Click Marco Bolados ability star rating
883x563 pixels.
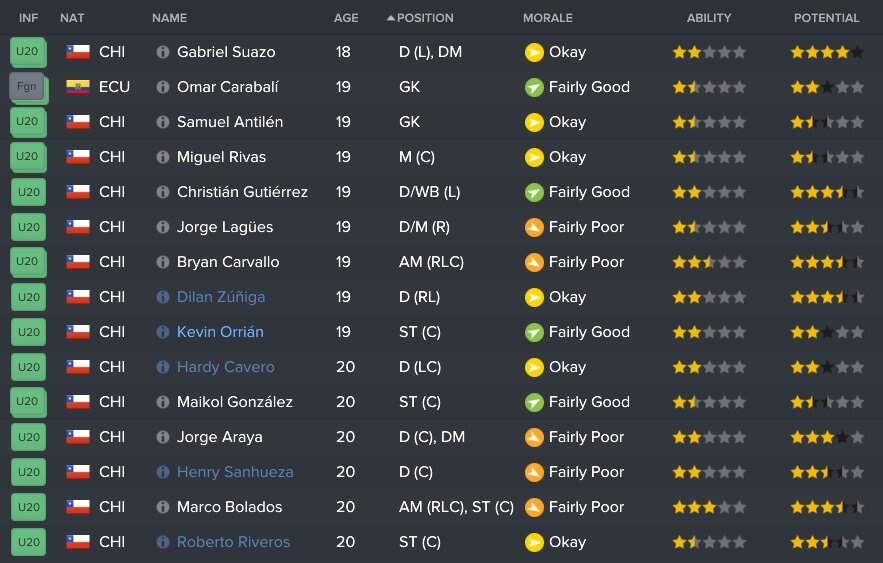[709, 508]
